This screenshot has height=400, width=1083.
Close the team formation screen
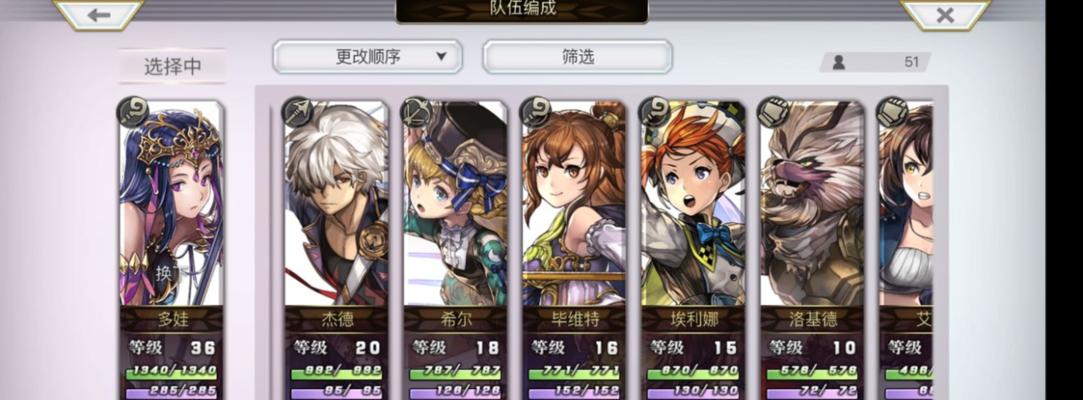tap(945, 15)
